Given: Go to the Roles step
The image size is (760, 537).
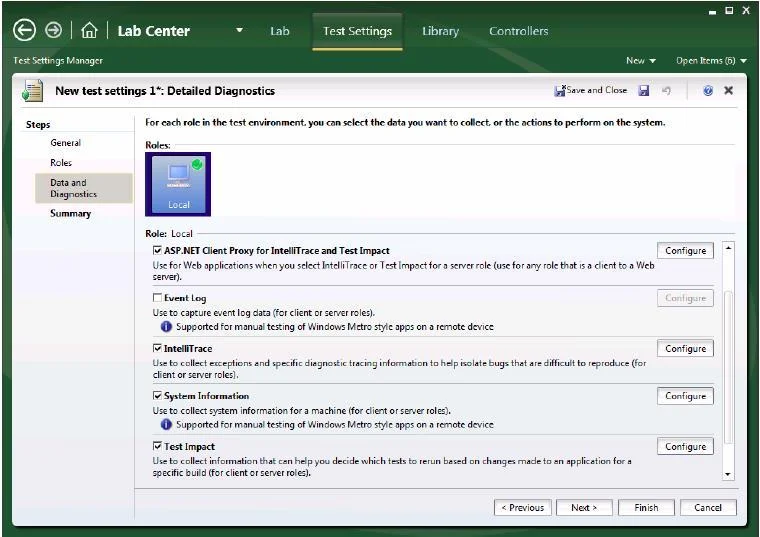Looking at the screenshot, I should pos(61,163).
